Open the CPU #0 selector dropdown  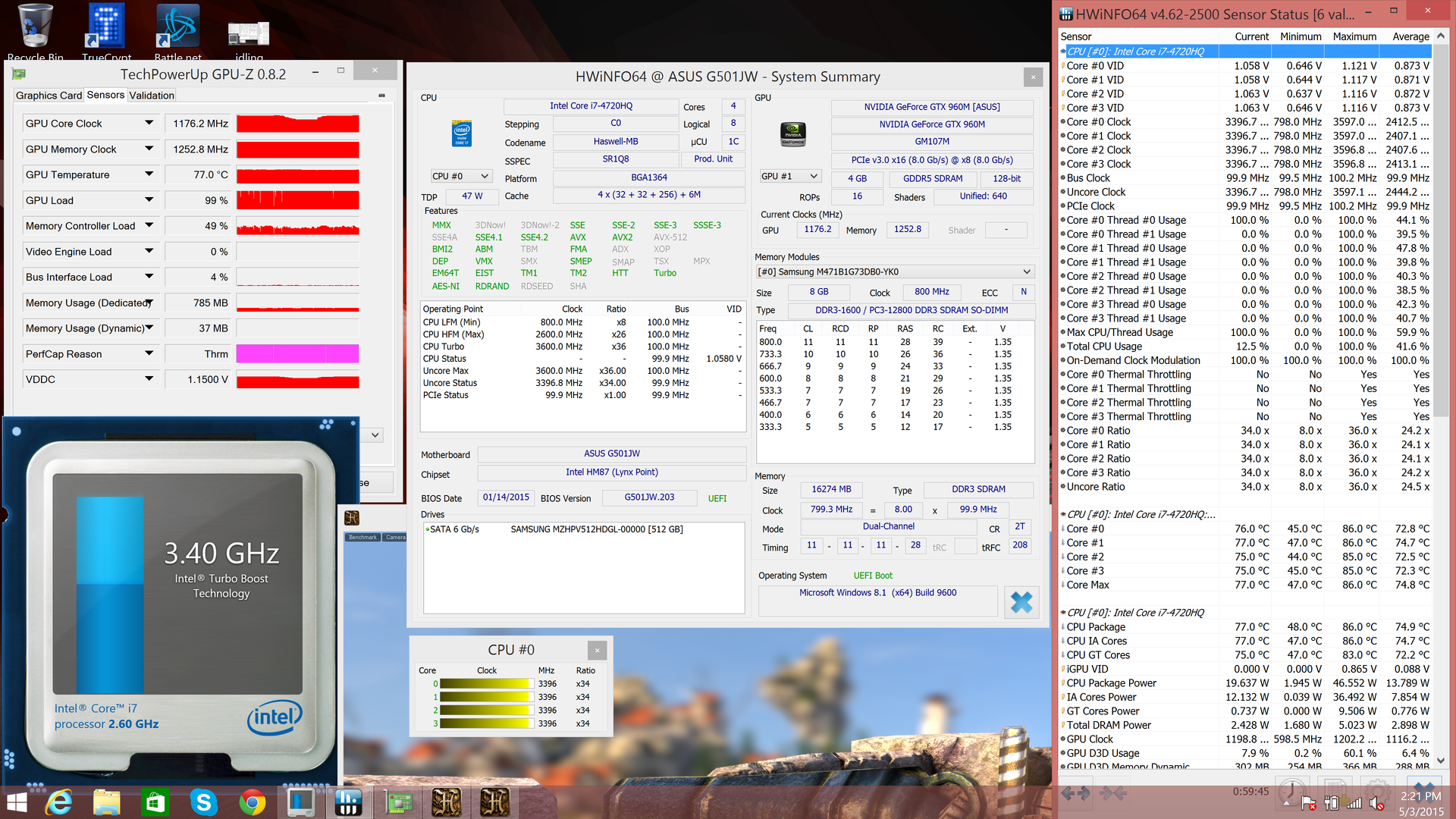click(461, 176)
